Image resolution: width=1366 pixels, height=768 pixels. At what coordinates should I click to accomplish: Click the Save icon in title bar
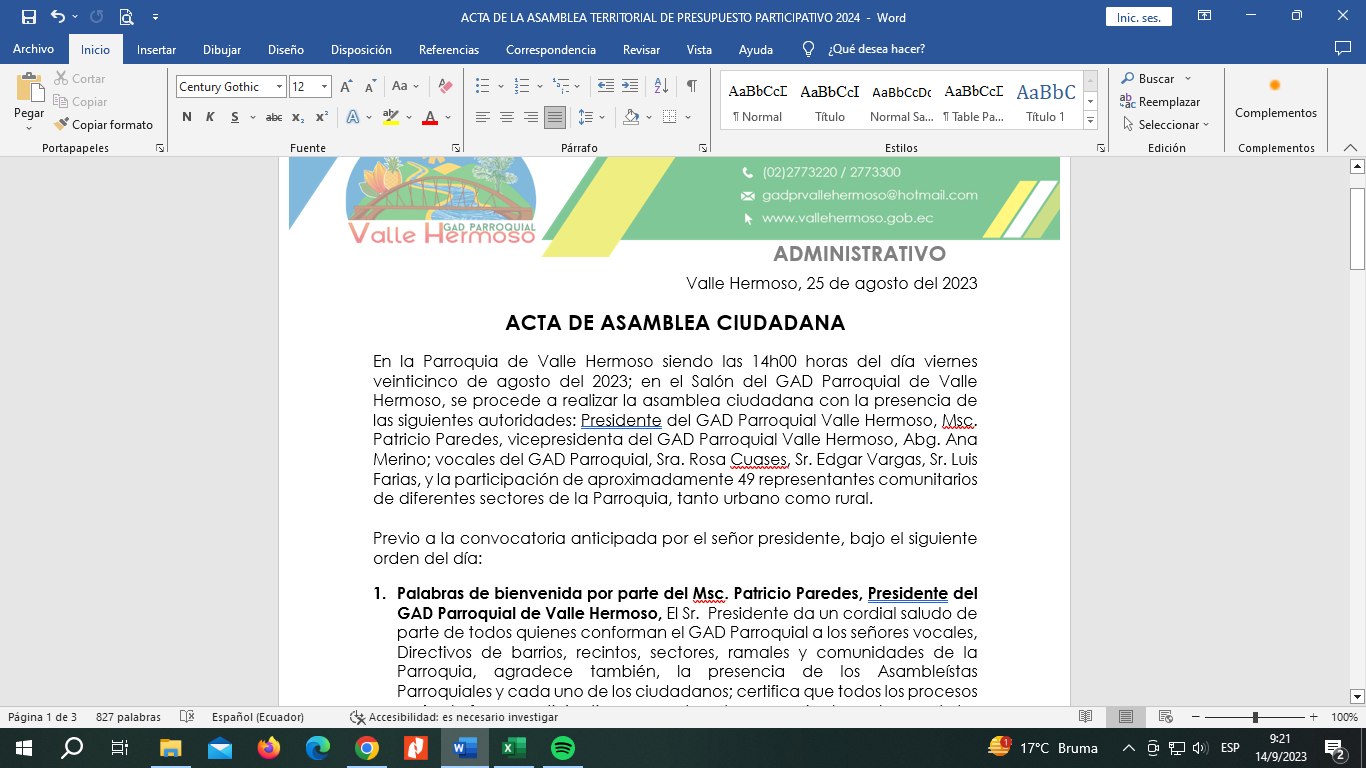28,17
